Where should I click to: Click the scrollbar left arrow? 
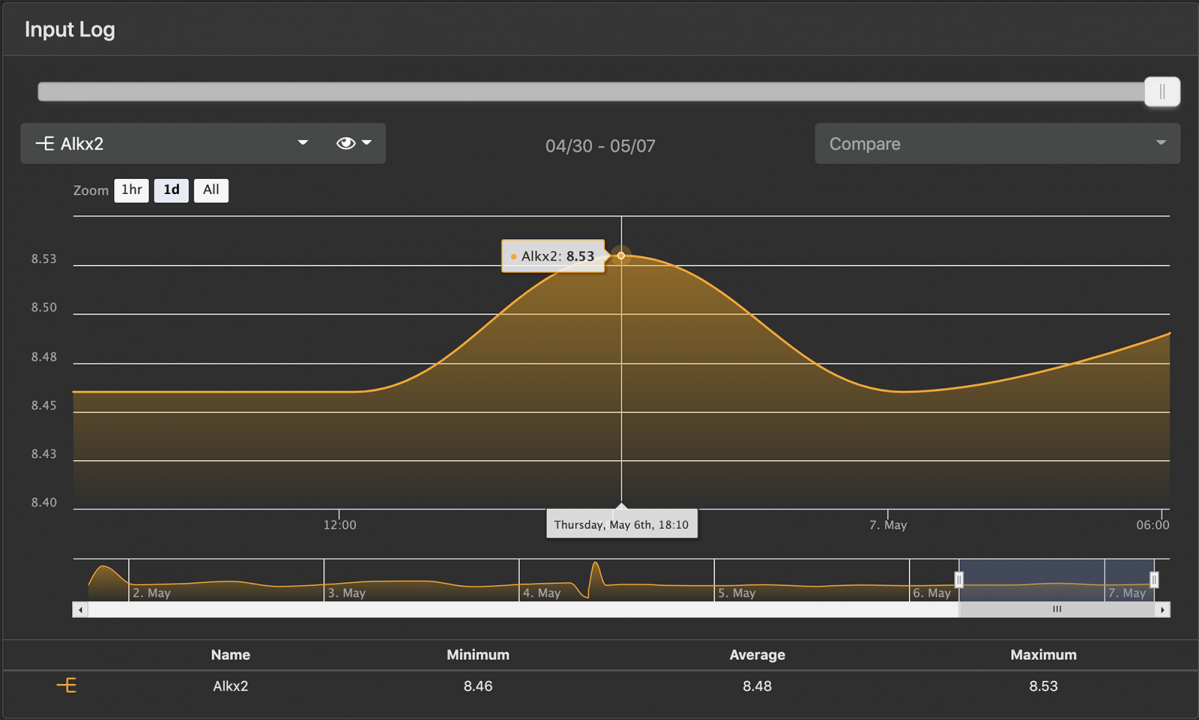tap(81, 609)
